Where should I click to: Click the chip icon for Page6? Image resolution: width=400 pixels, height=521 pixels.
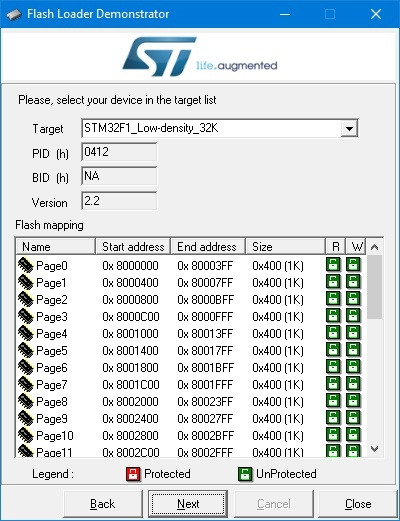tap(26, 367)
